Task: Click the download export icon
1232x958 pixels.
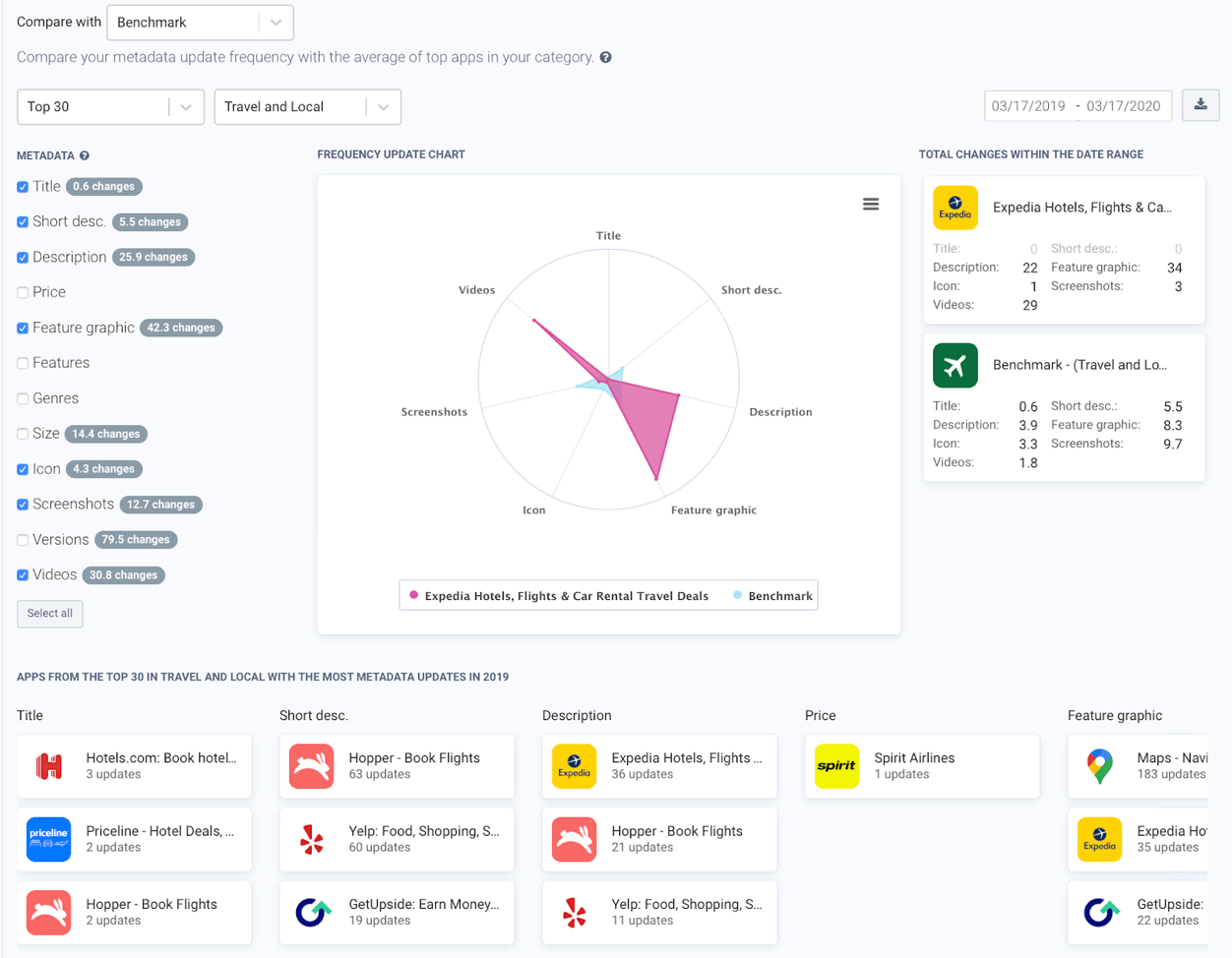Action: pyautogui.click(x=1201, y=105)
